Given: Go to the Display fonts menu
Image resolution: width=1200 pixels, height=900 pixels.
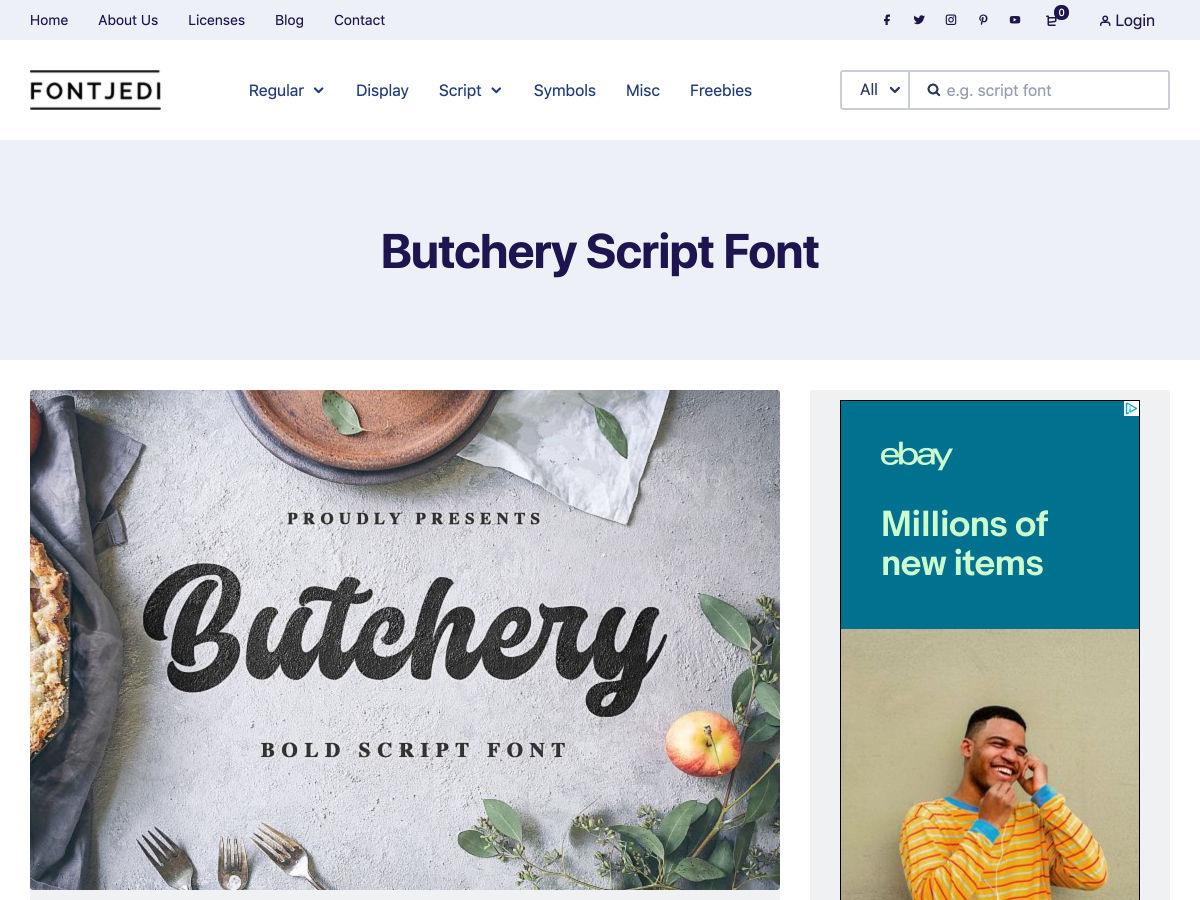Looking at the screenshot, I should pyautogui.click(x=382, y=90).
